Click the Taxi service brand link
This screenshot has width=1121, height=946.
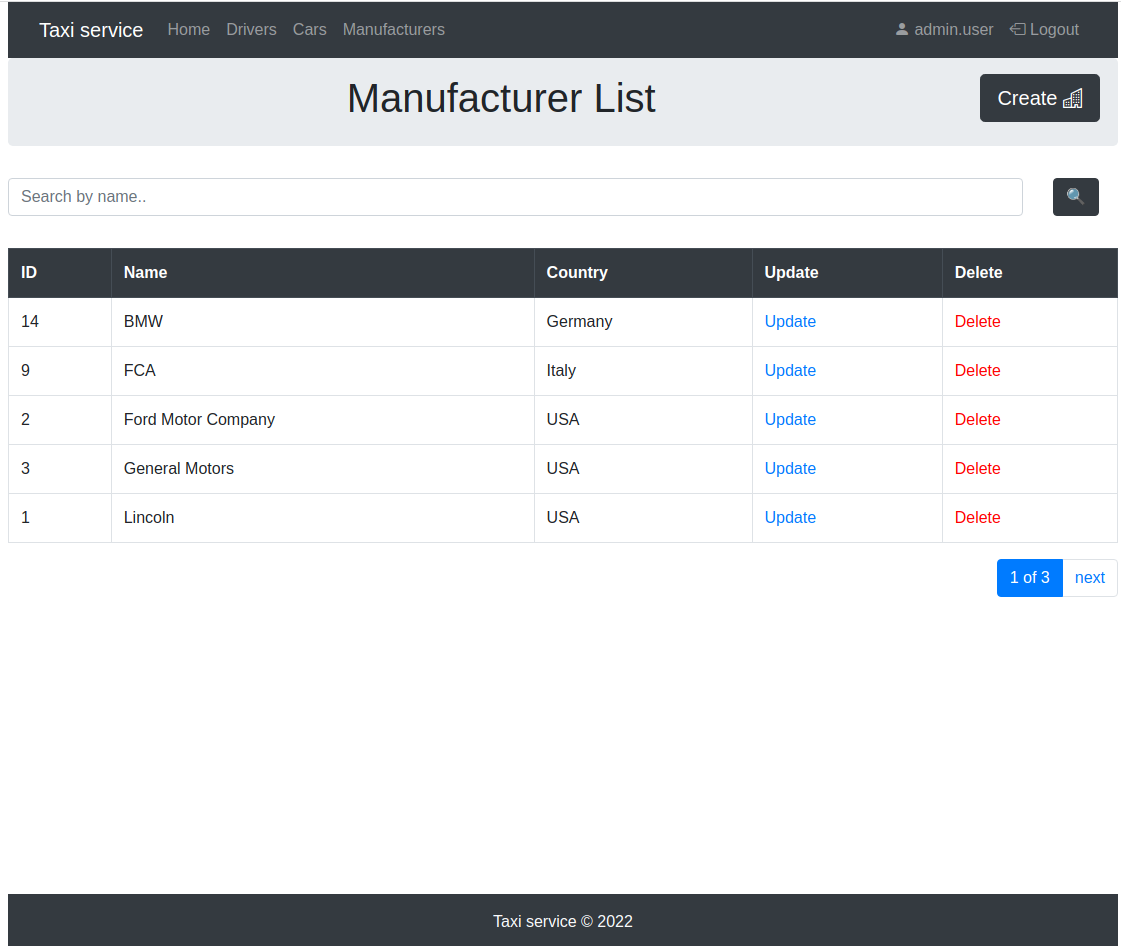click(91, 30)
